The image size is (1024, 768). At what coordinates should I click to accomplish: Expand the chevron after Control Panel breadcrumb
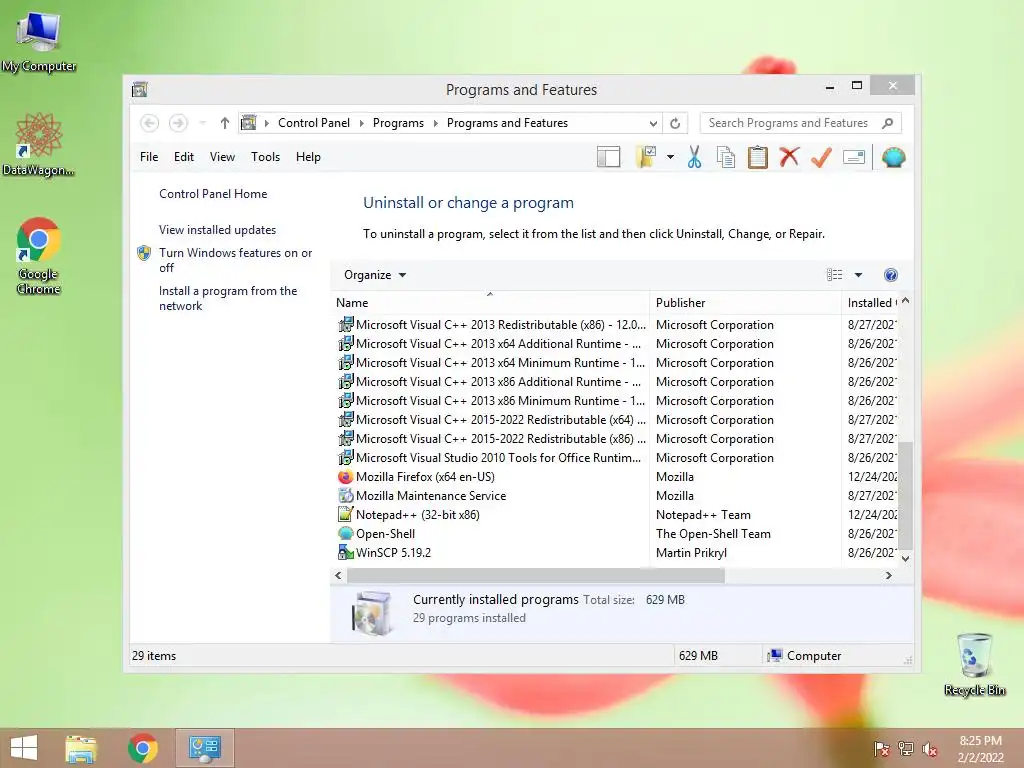[361, 123]
